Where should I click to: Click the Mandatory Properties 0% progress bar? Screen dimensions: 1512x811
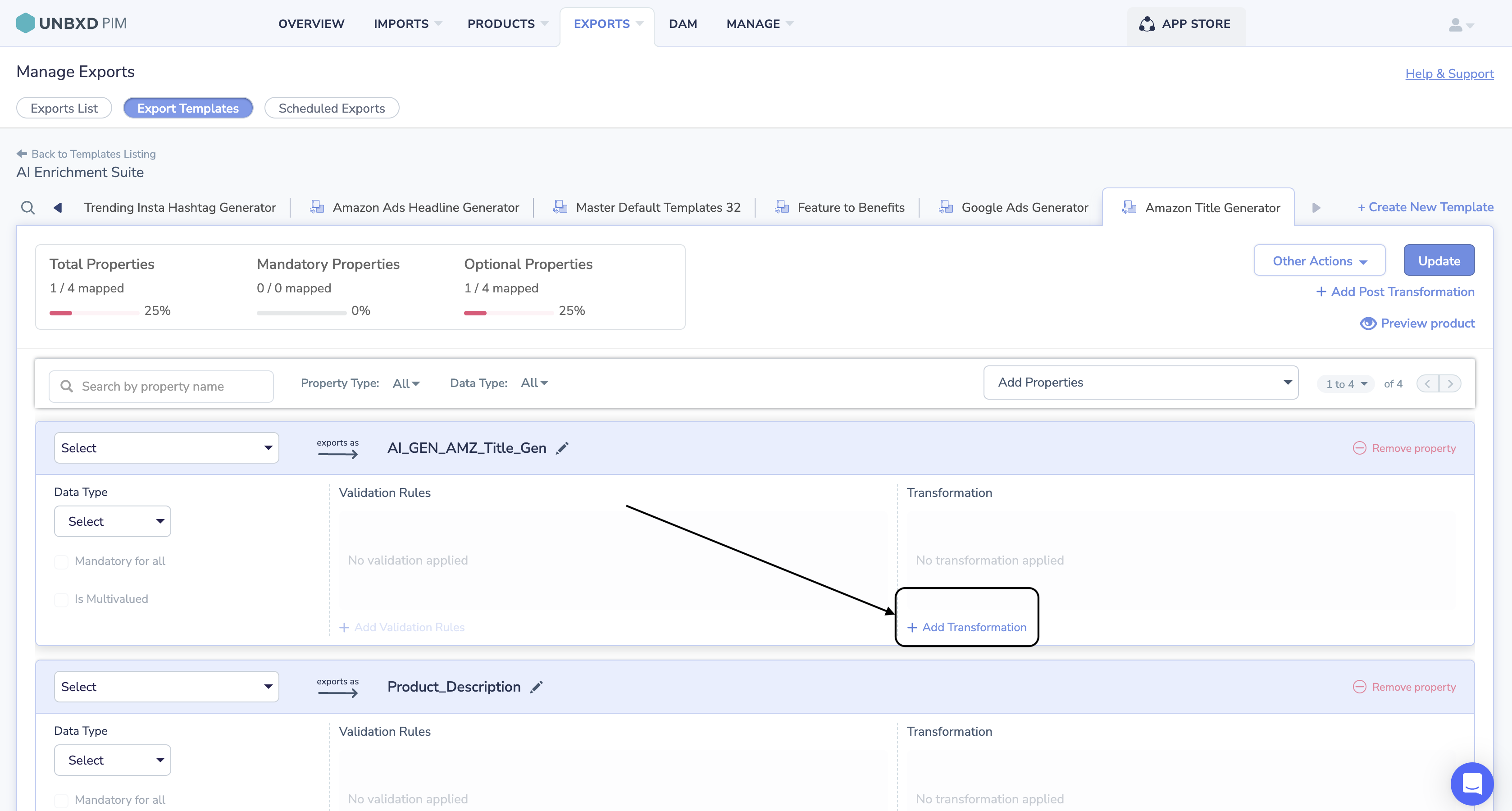tap(301, 314)
